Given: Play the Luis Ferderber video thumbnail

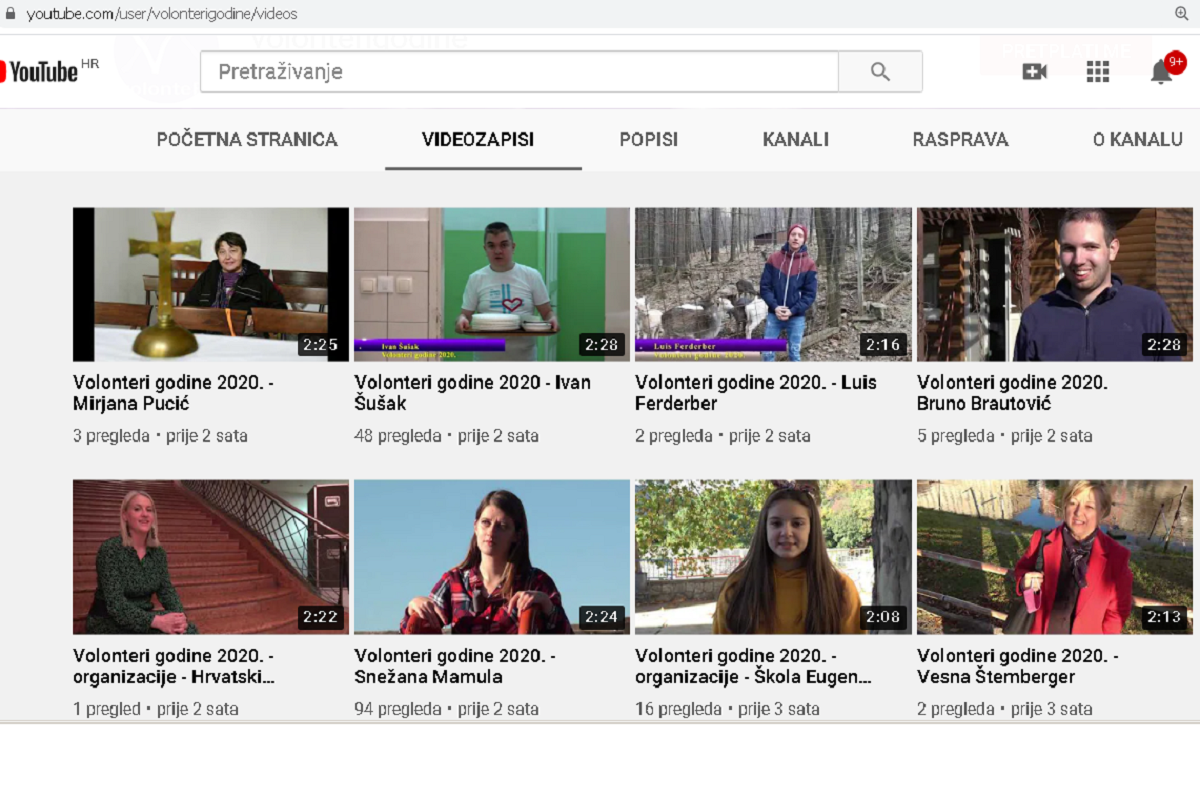Looking at the screenshot, I should click(x=773, y=284).
